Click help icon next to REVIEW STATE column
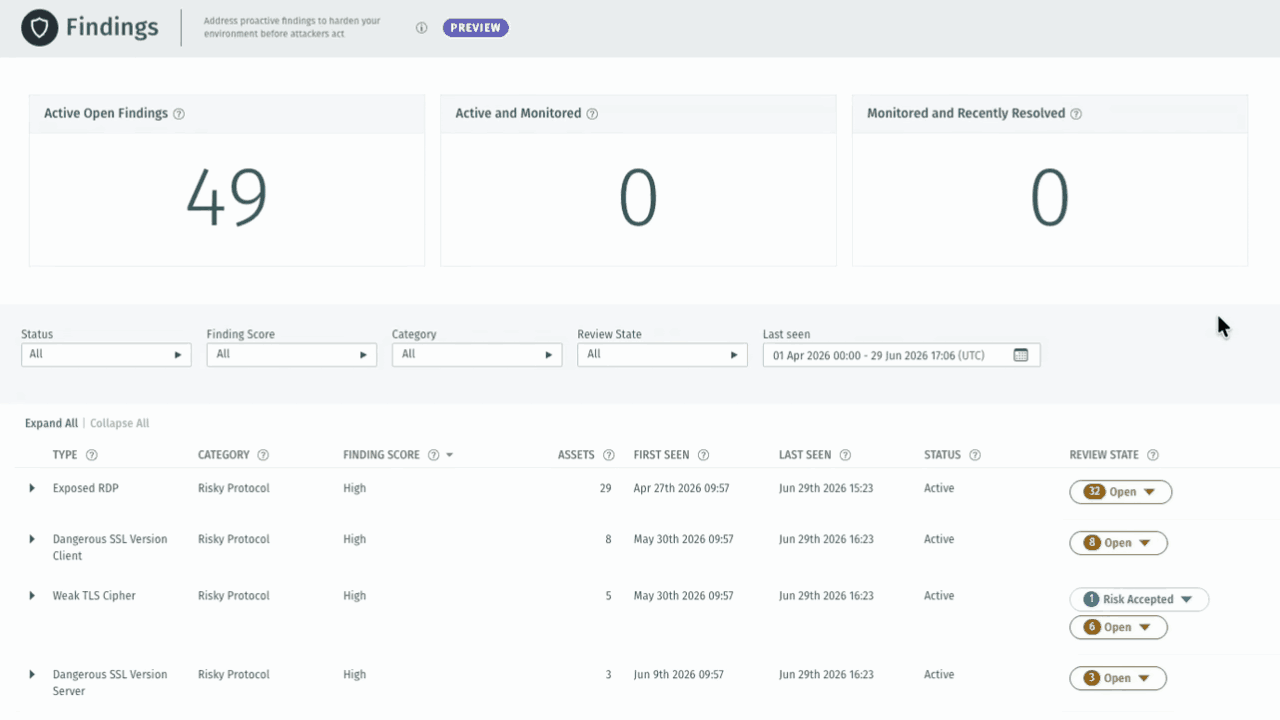 point(1153,455)
